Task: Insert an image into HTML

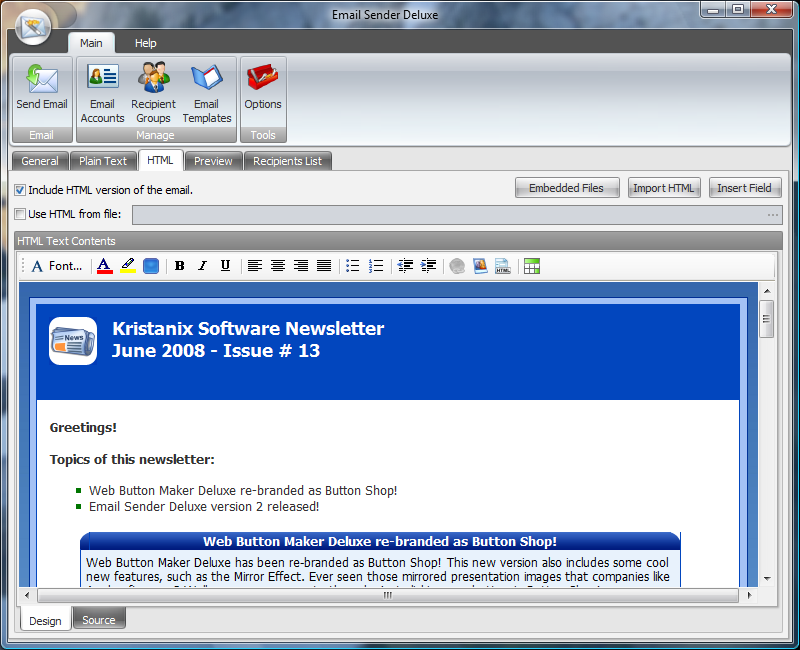Action: coord(480,266)
